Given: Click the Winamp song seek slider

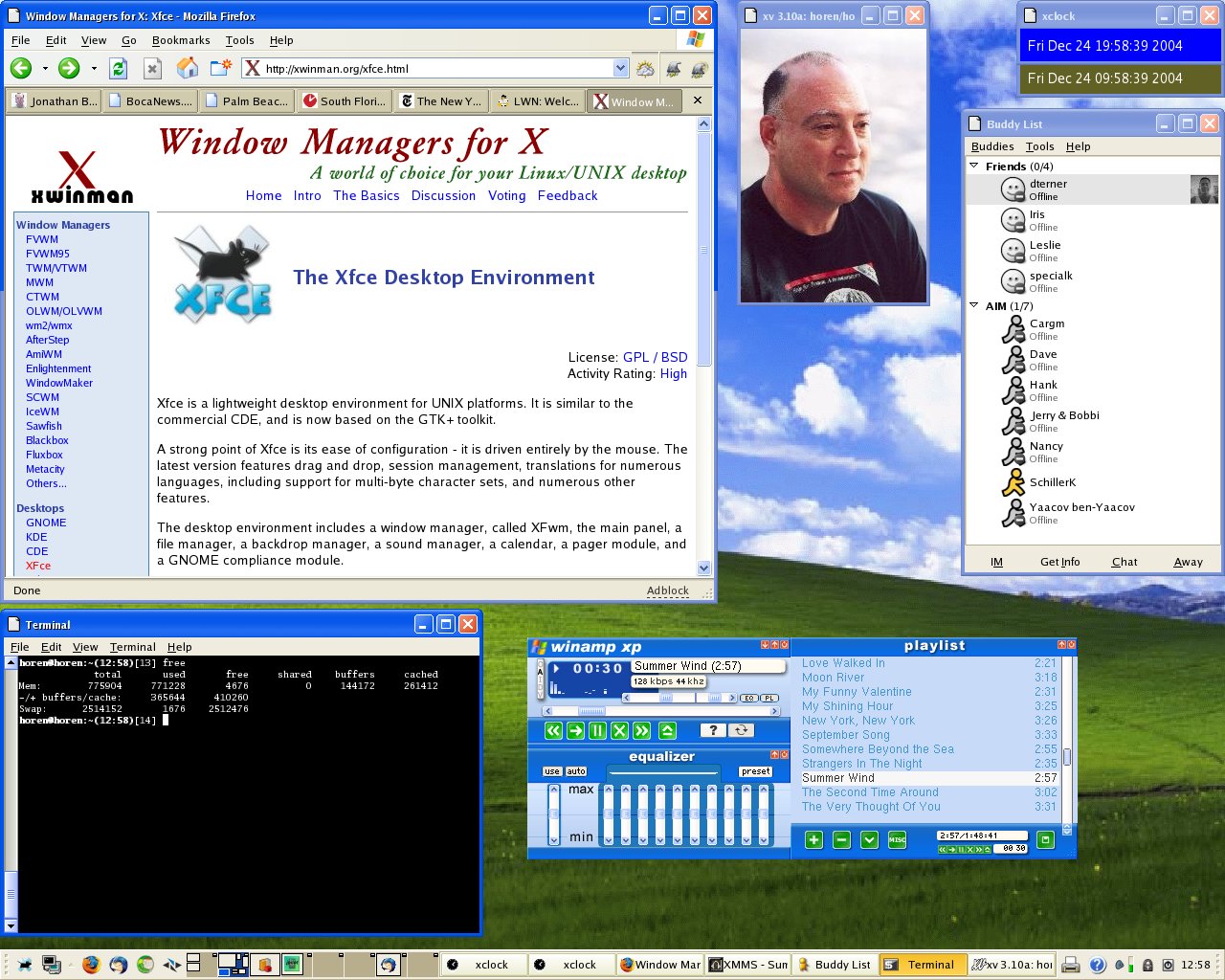Looking at the screenshot, I should point(591,711).
